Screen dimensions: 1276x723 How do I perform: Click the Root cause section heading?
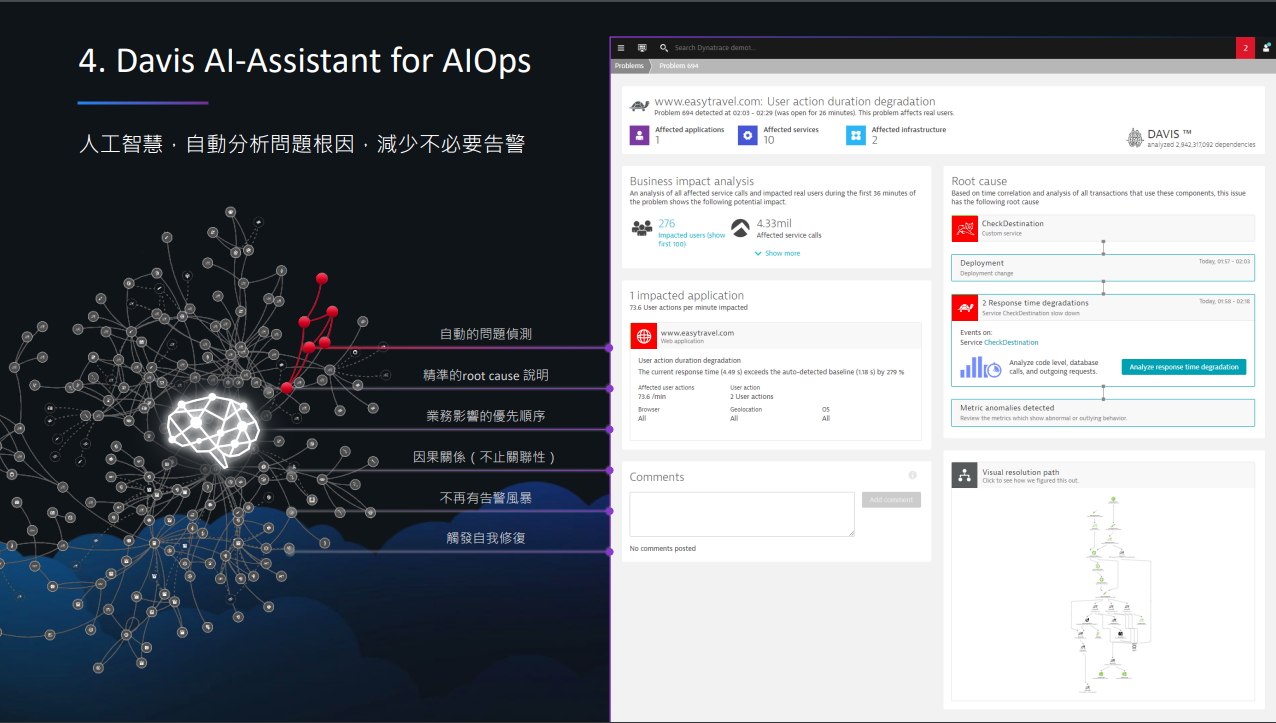(979, 182)
